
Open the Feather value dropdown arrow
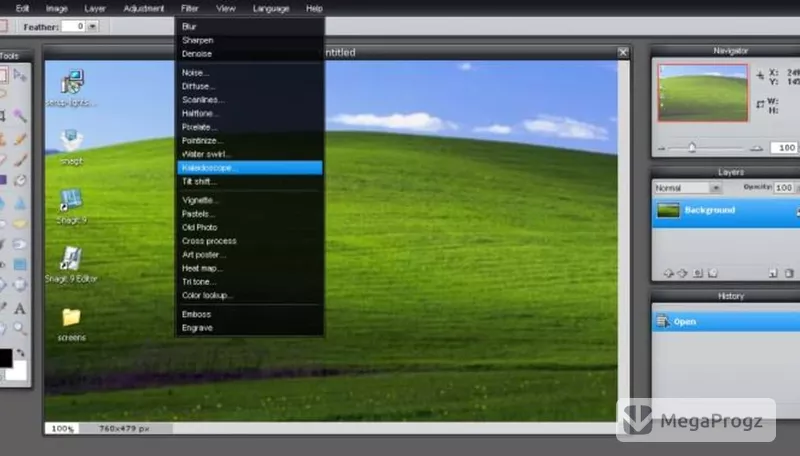[x=92, y=26]
